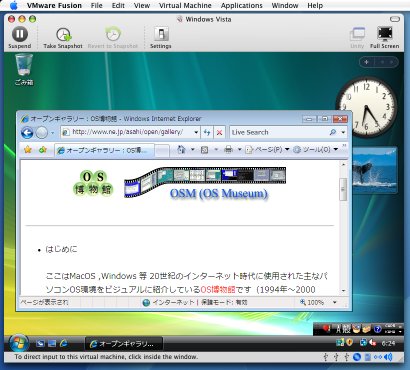
Task: Click the OSM (OS Museum) heading link
Action: tap(219, 194)
